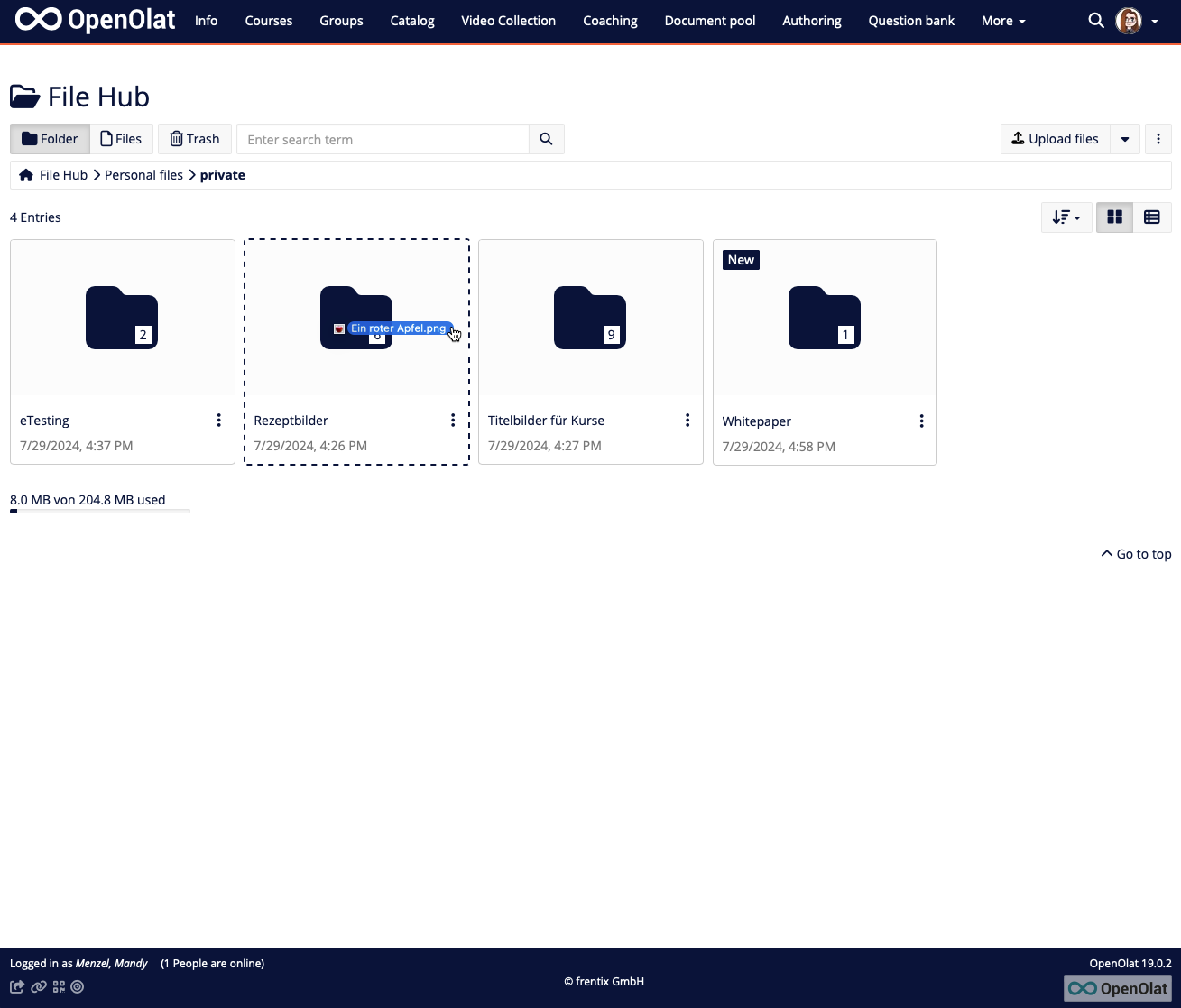
Task: Open the three-dot menu for eTesting folder
Action: 218,421
